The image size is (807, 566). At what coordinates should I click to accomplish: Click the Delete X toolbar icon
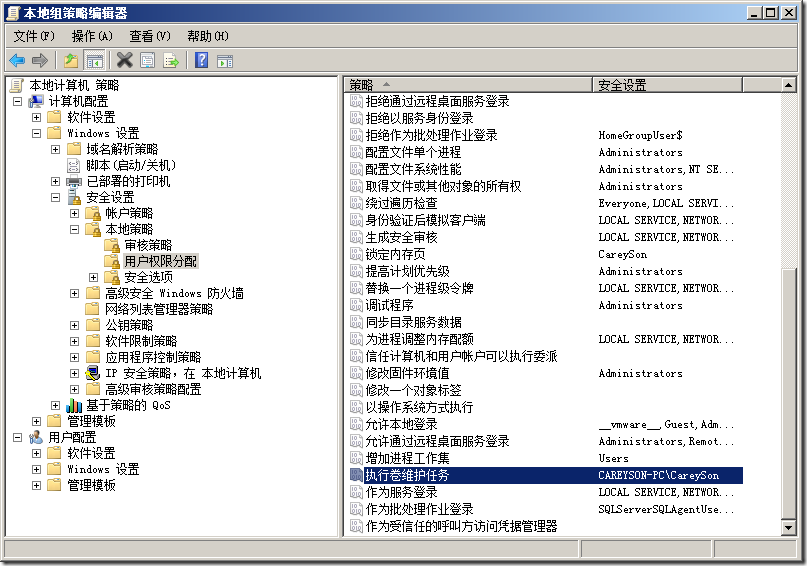coord(125,60)
